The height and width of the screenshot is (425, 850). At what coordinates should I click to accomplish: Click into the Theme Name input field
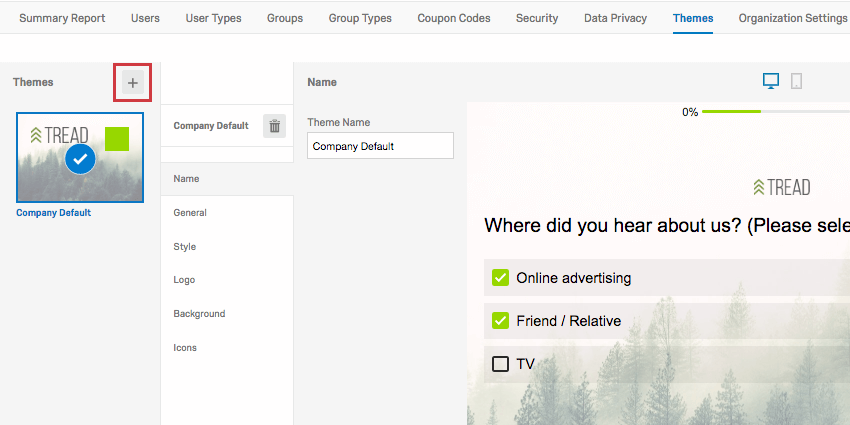pyautogui.click(x=380, y=146)
